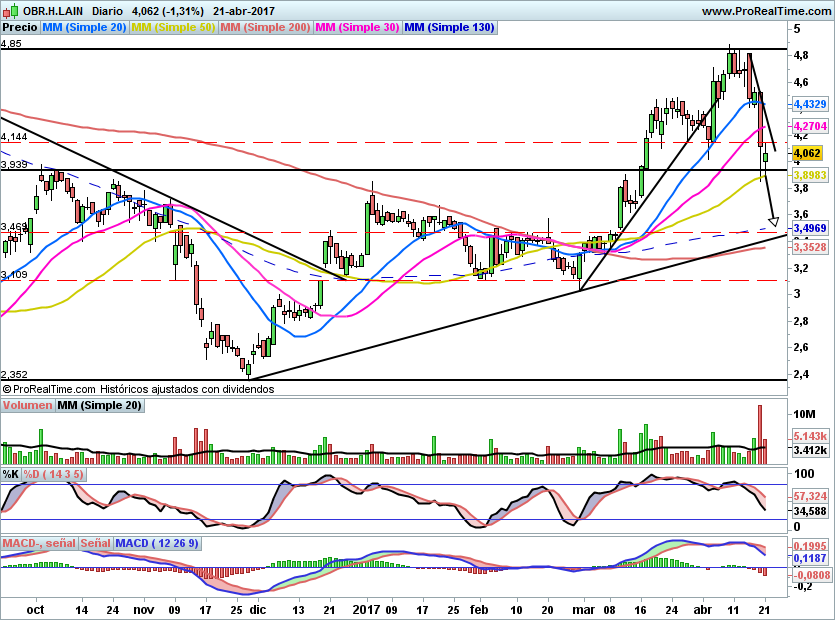Toggle the blue MM (Simple 20) price label

coord(84,28)
